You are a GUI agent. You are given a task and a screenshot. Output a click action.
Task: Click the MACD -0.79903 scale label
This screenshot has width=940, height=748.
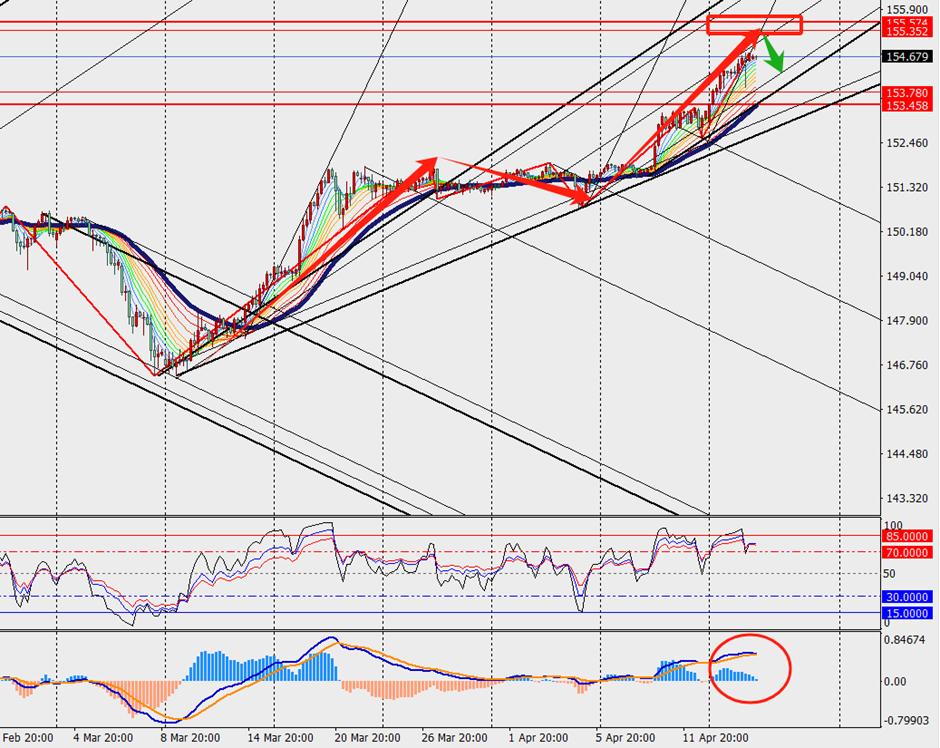coord(905,720)
